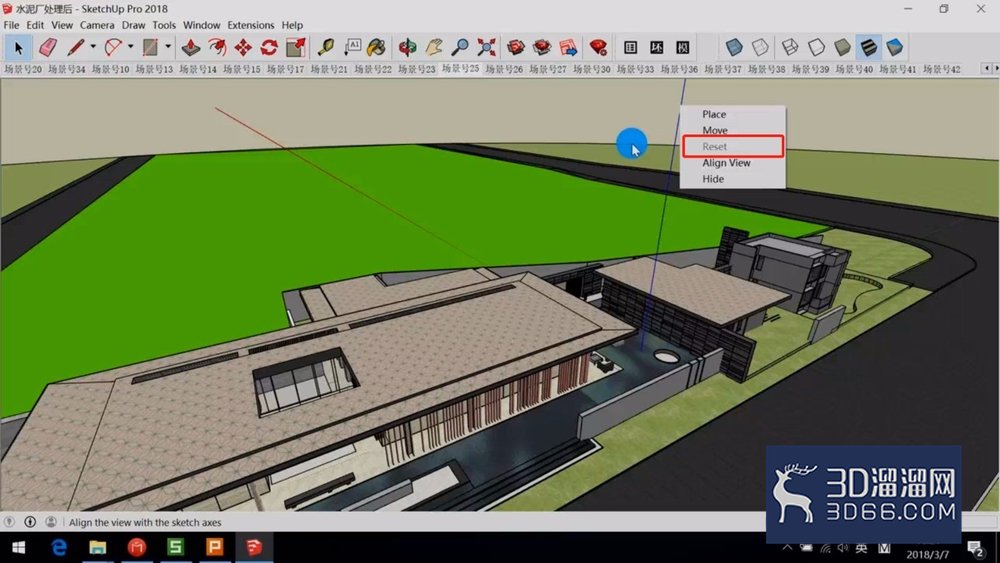Toggle Shaded With Textures style
This screenshot has height=563, width=1000.
point(869,48)
